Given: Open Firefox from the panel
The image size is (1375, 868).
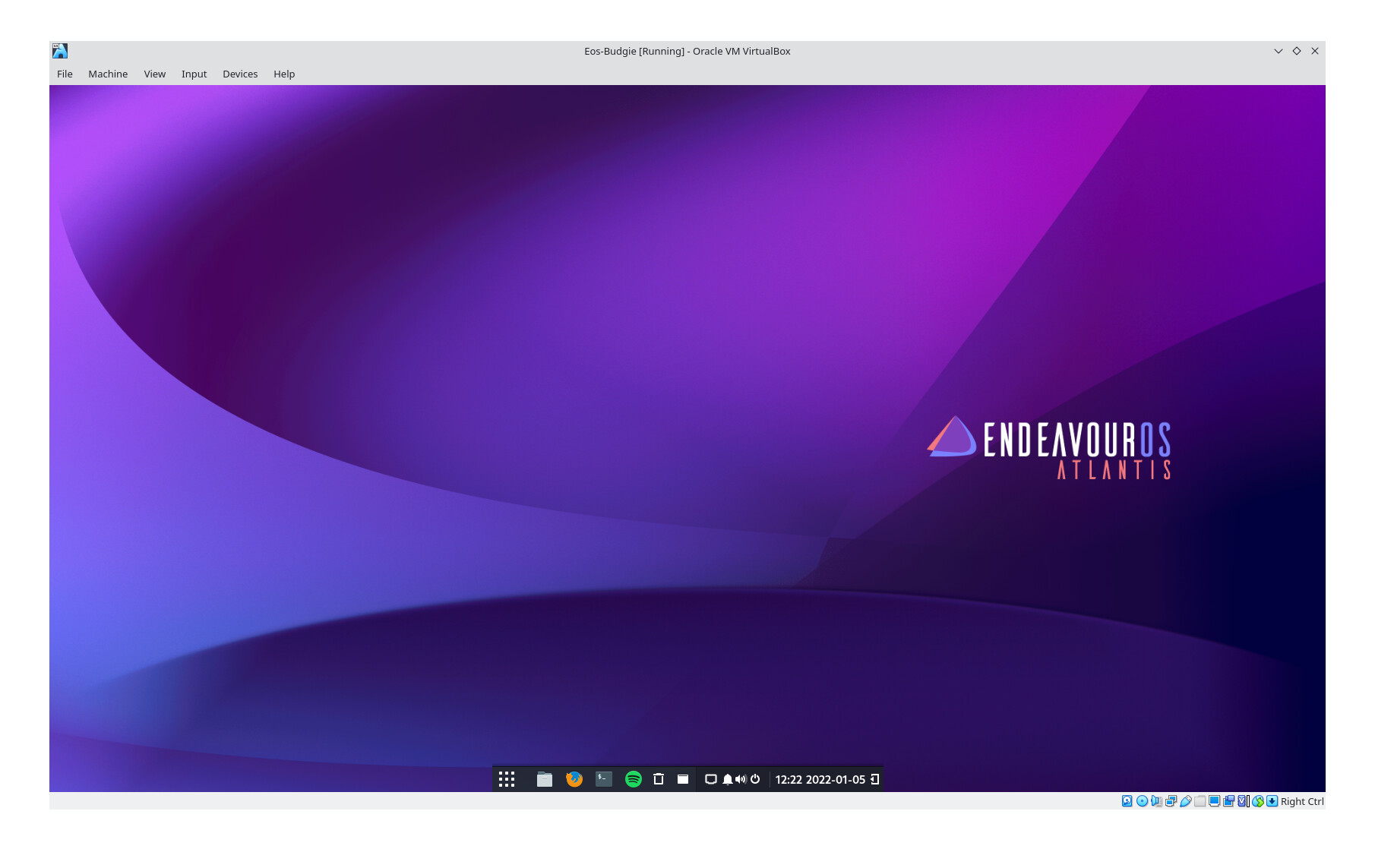Looking at the screenshot, I should pos(574,779).
